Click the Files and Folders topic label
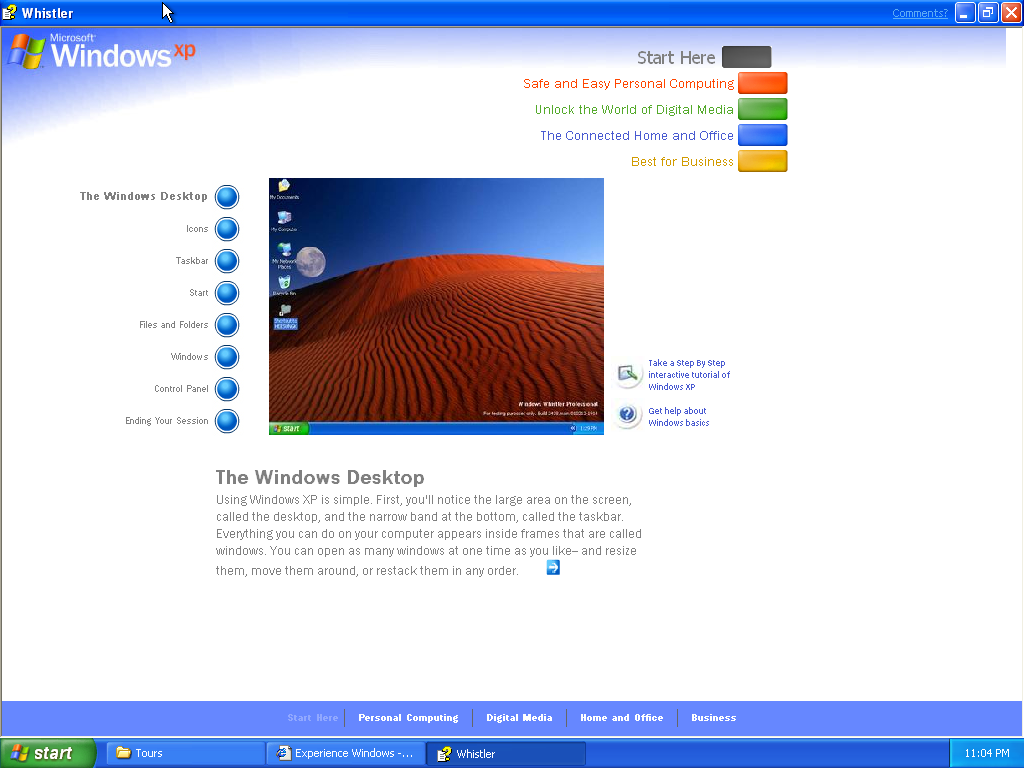Viewport: 1024px width, 768px height. (x=174, y=325)
